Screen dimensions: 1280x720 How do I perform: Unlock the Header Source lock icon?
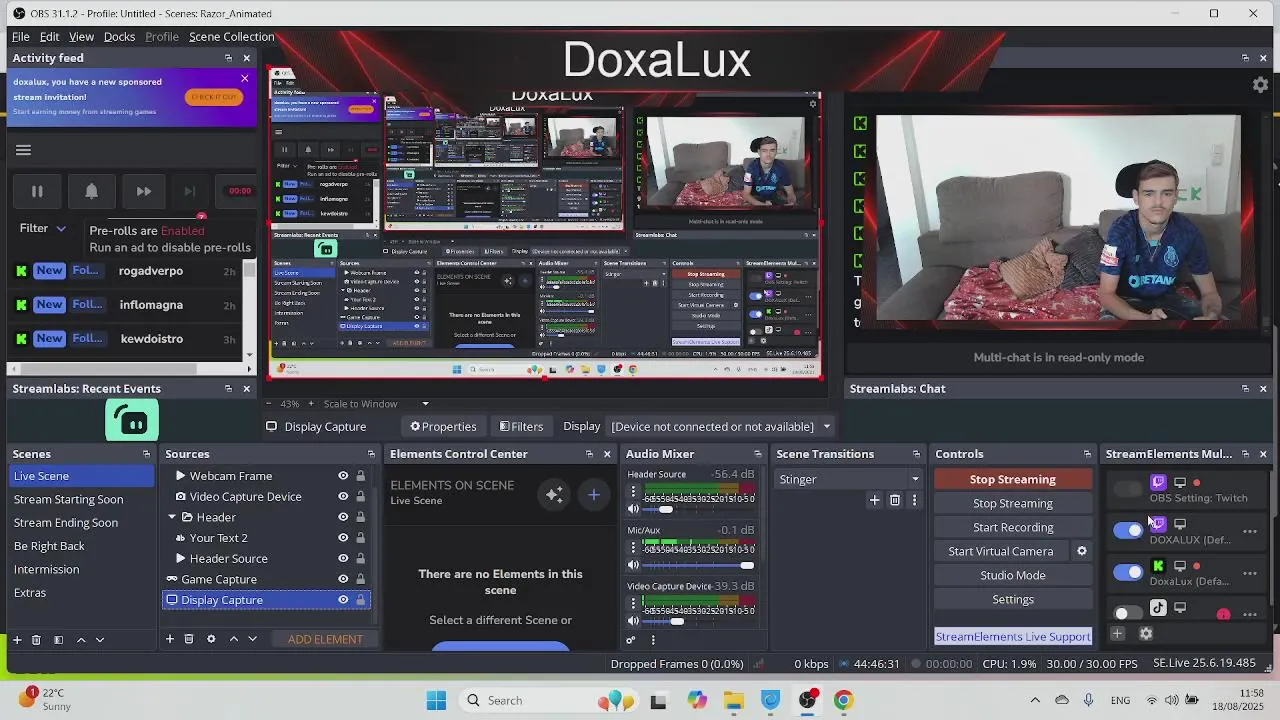click(x=360, y=559)
